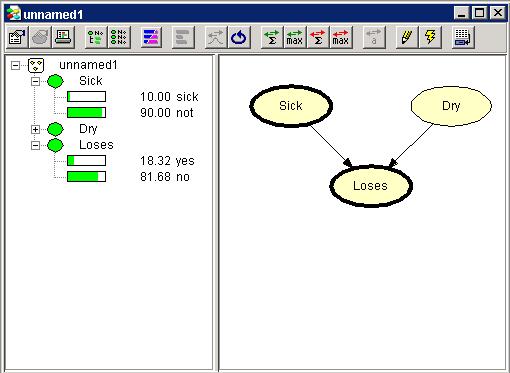Click the monitor display toolbar icon
The width and height of the screenshot is (510, 373).
coord(63,37)
